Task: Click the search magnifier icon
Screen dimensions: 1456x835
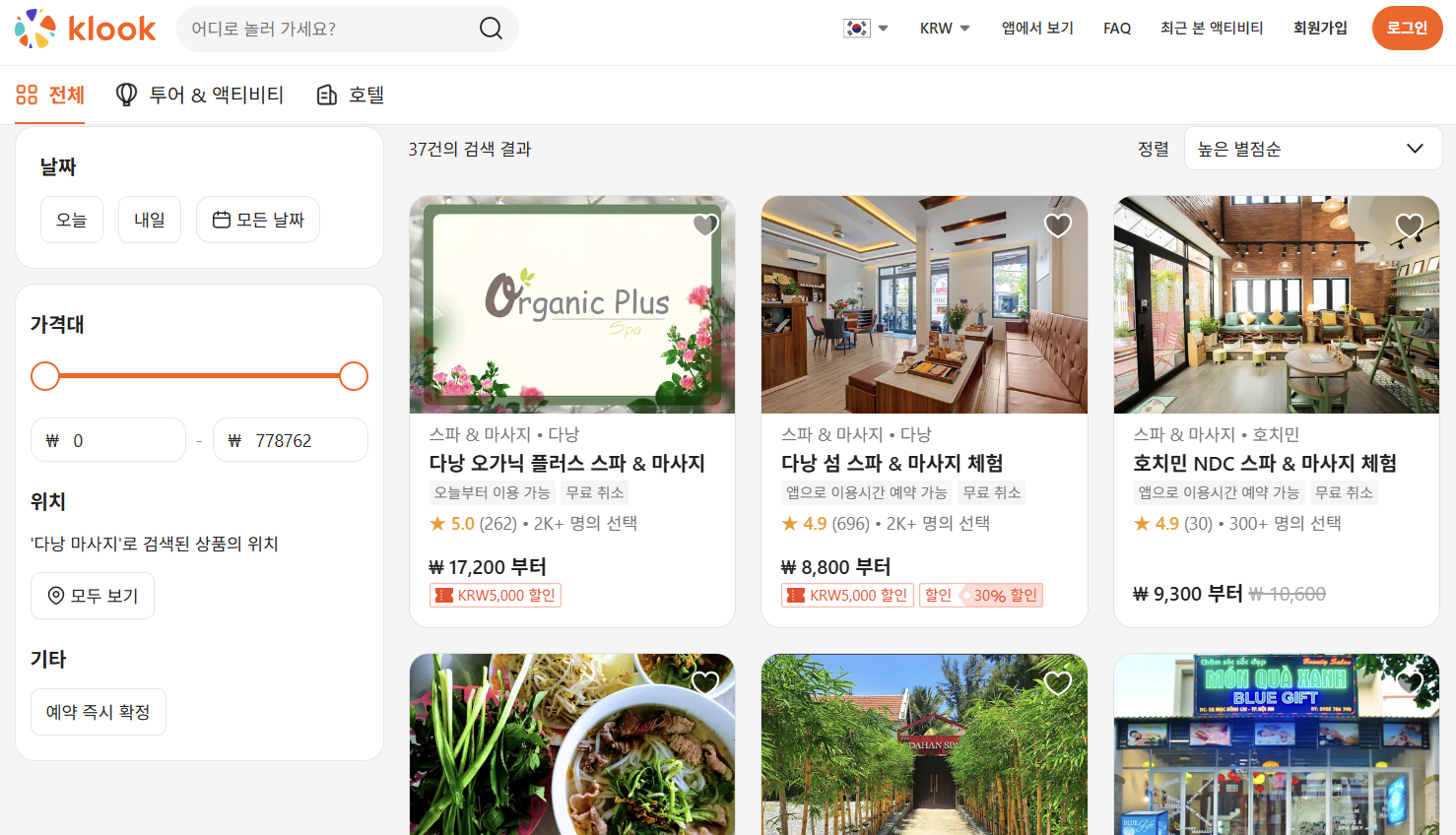Action: click(491, 29)
